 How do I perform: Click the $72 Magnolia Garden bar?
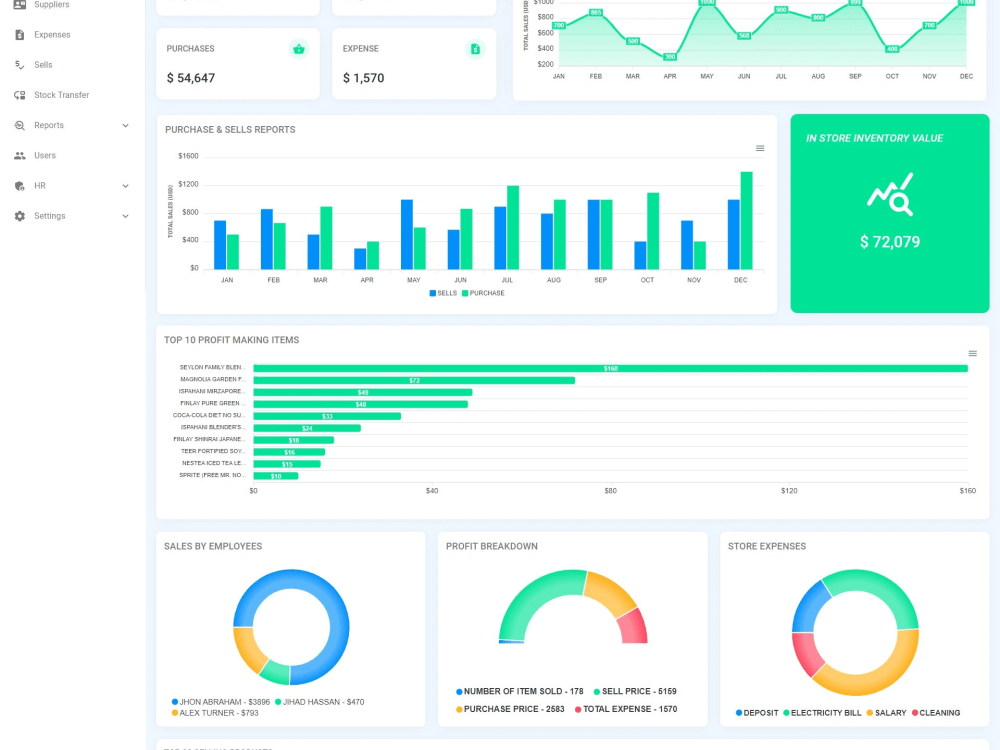(x=414, y=380)
